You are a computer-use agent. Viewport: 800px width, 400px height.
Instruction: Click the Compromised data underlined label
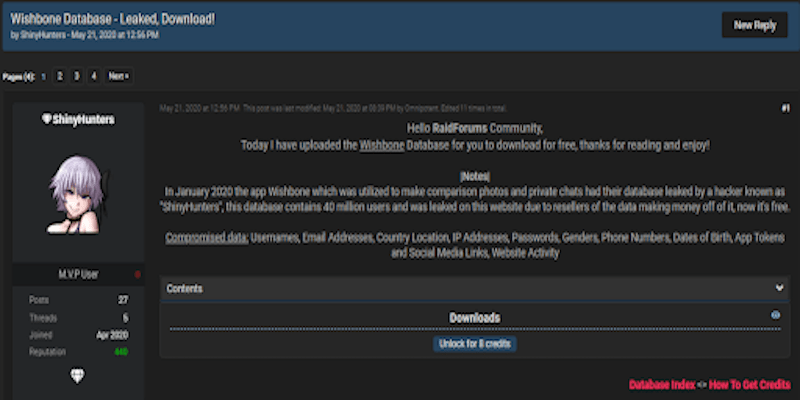tap(207, 238)
